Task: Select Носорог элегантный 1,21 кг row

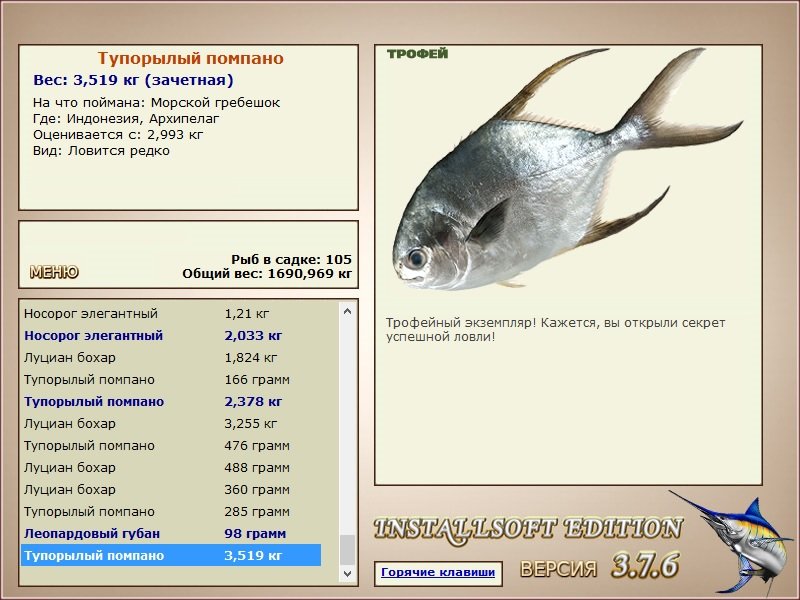Action: tap(171, 314)
